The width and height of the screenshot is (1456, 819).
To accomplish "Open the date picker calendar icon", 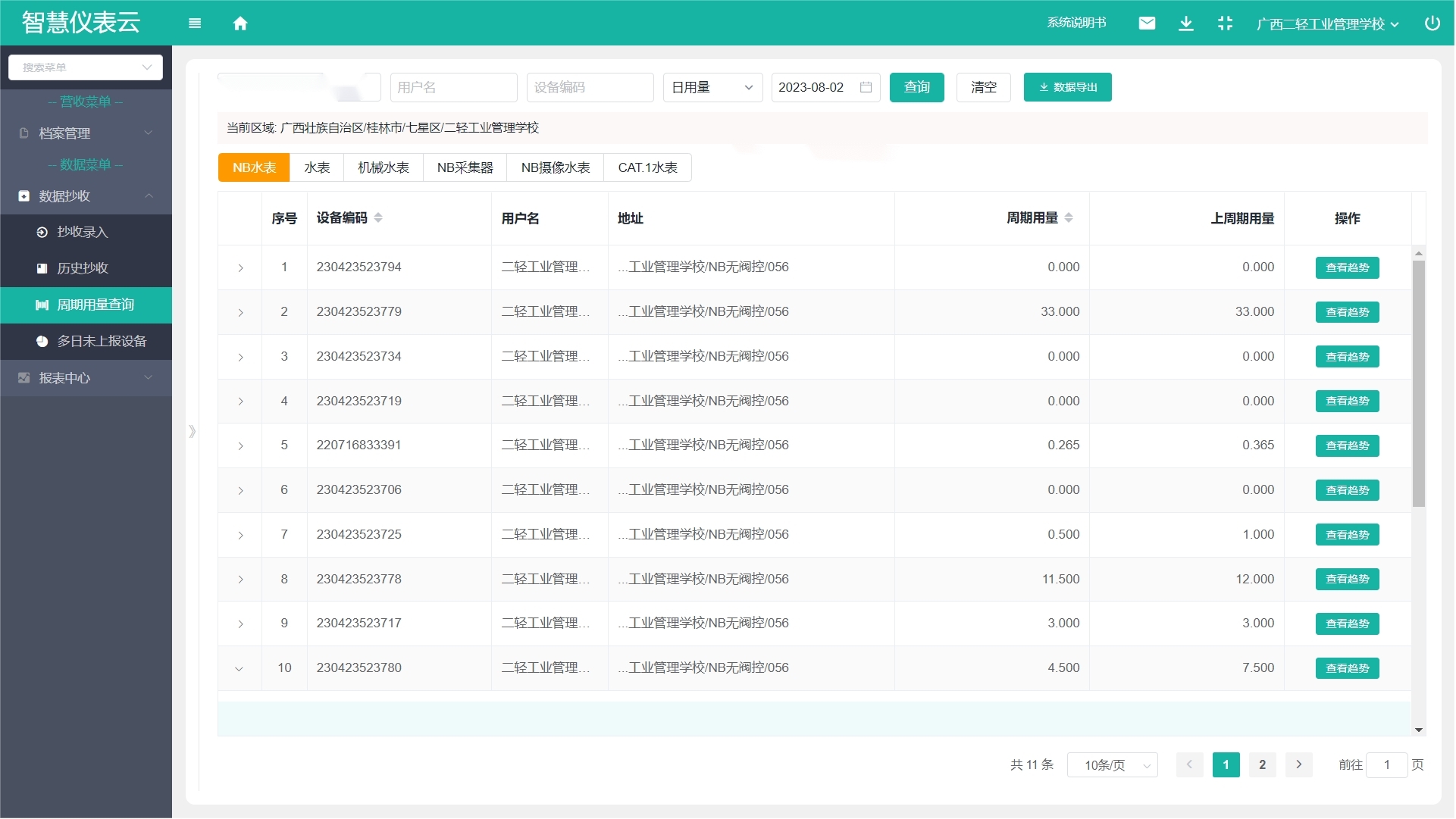I will coord(866,87).
